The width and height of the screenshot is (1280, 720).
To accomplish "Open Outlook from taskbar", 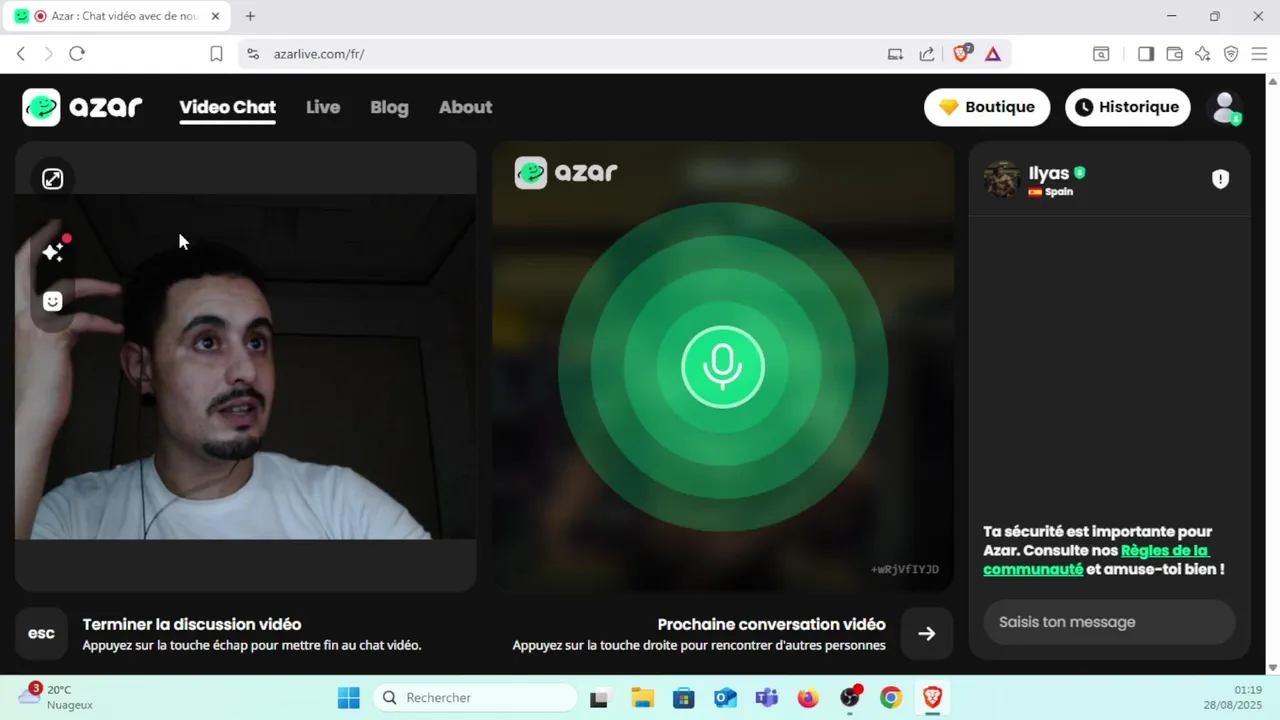I will pyautogui.click(x=725, y=698).
